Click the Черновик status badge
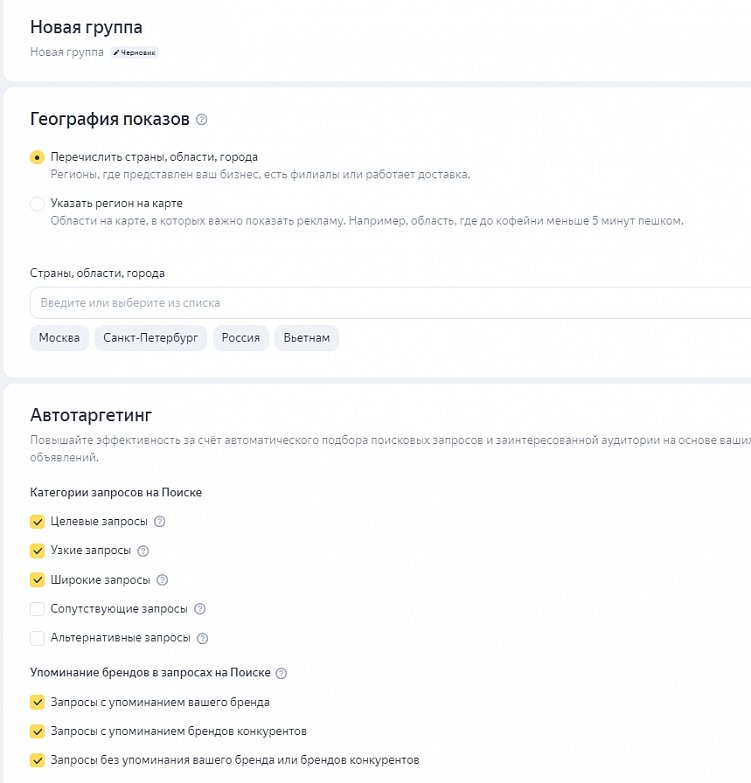This screenshot has width=751, height=783. (x=134, y=52)
